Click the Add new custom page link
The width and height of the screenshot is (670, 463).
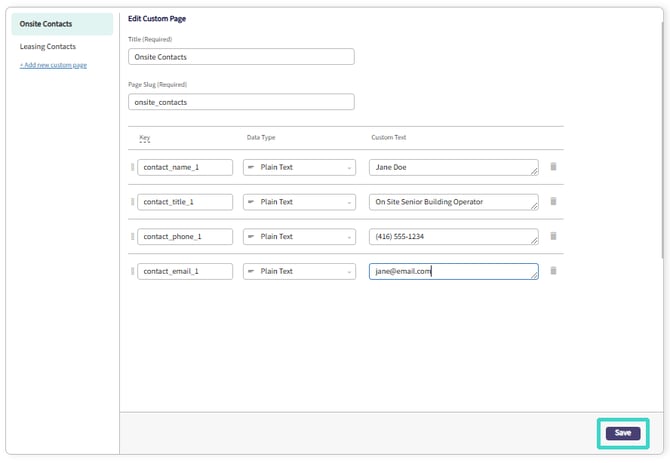click(53, 65)
